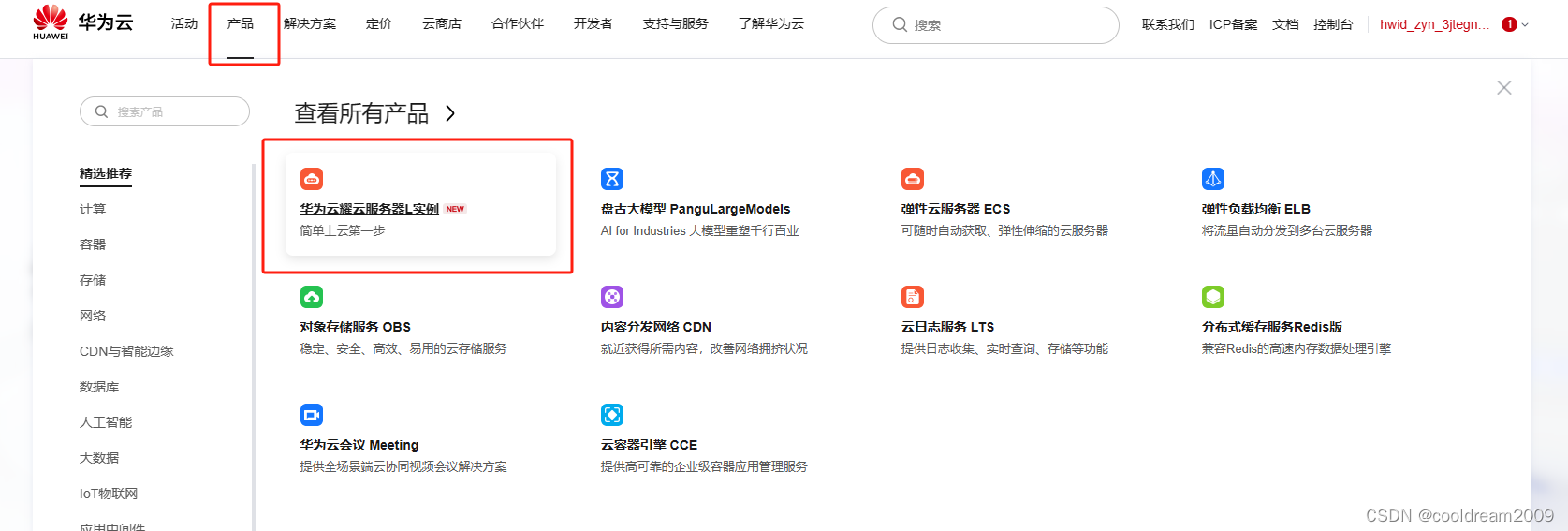Select the 计算 category
The height and width of the screenshot is (531, 1568).
(93, 209)
